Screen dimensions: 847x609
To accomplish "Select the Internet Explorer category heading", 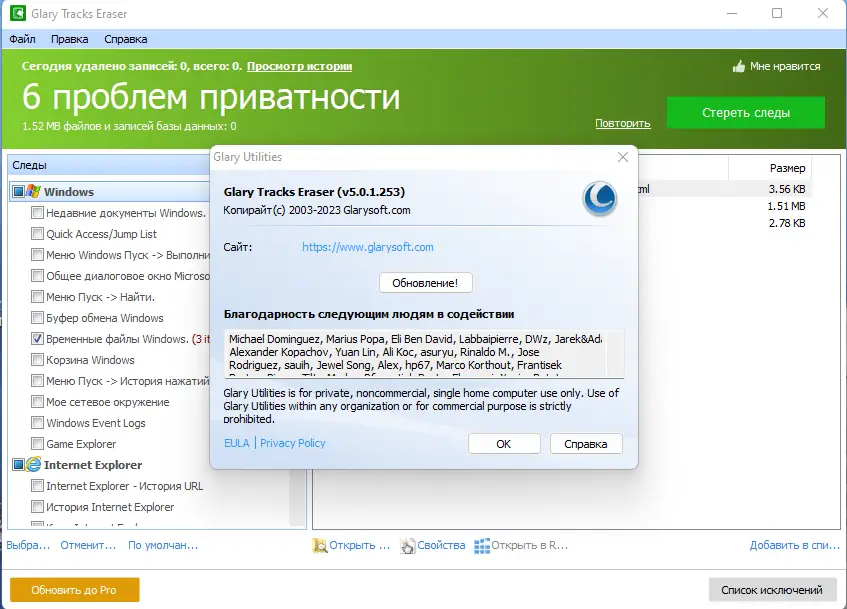I will coord(93,465).
